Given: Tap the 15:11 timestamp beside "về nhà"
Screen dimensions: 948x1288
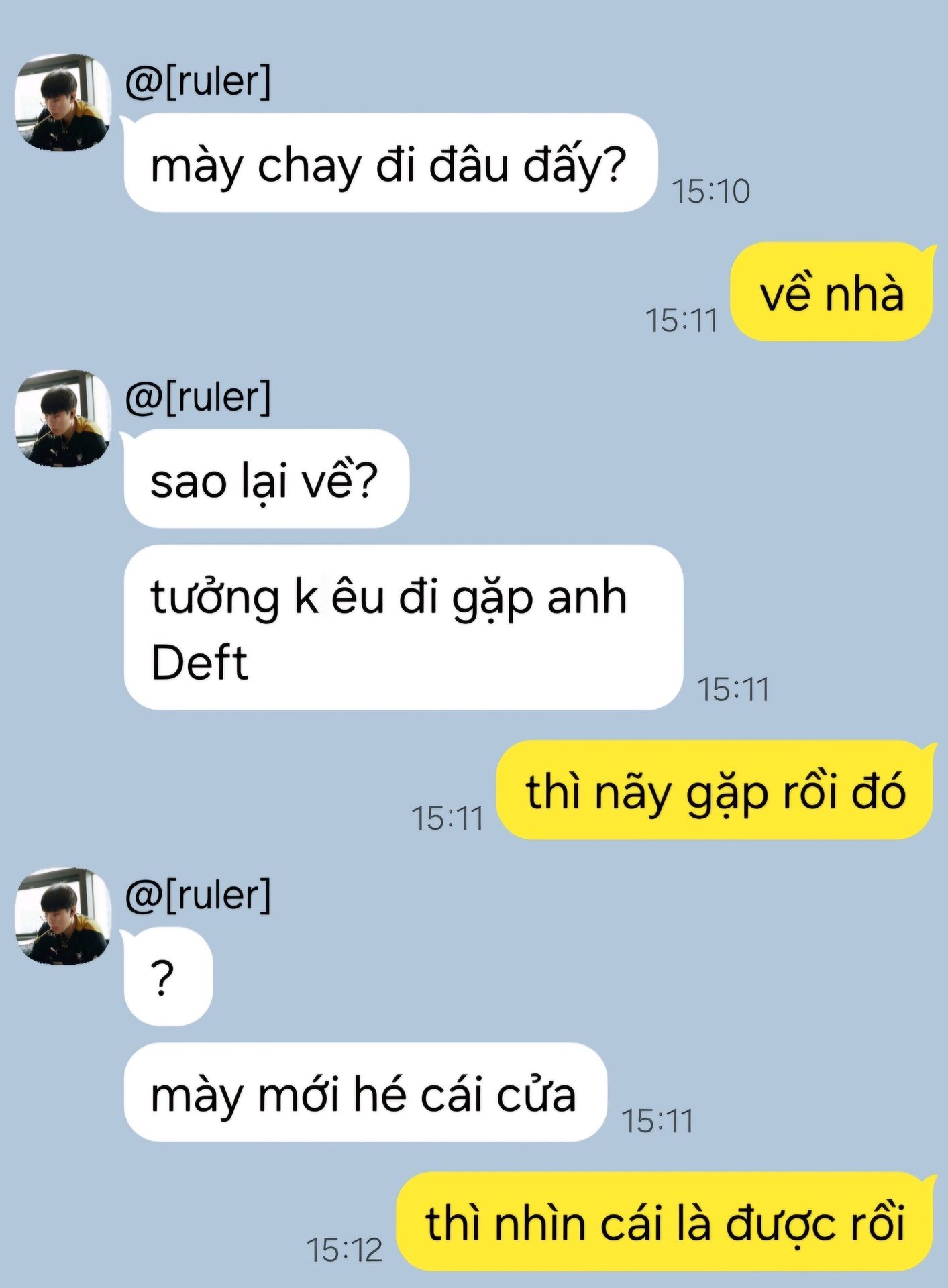Looking at the screenshot, I should [x=681, y=320].
